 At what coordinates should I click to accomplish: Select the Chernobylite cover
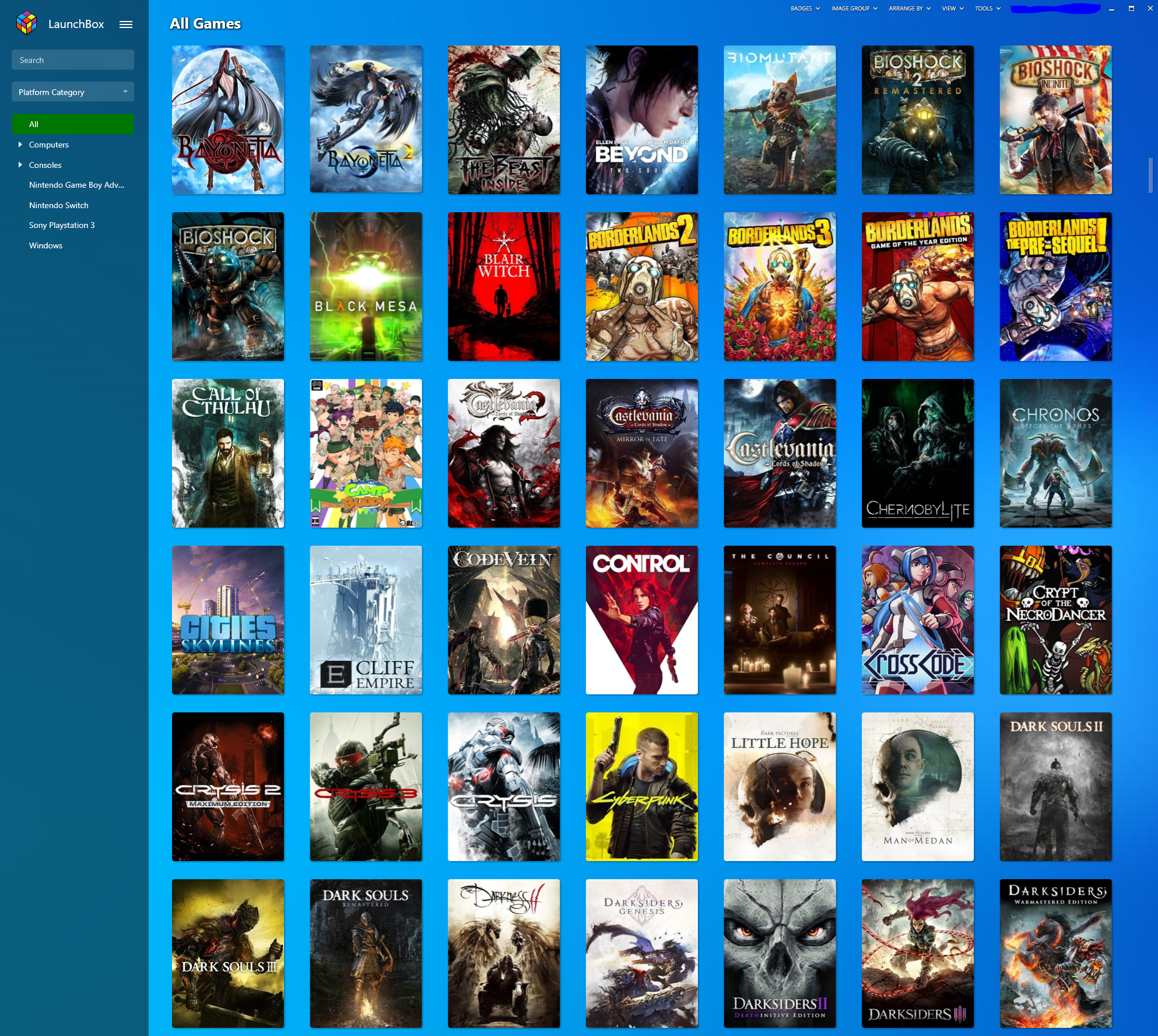(x=918, y=454)
